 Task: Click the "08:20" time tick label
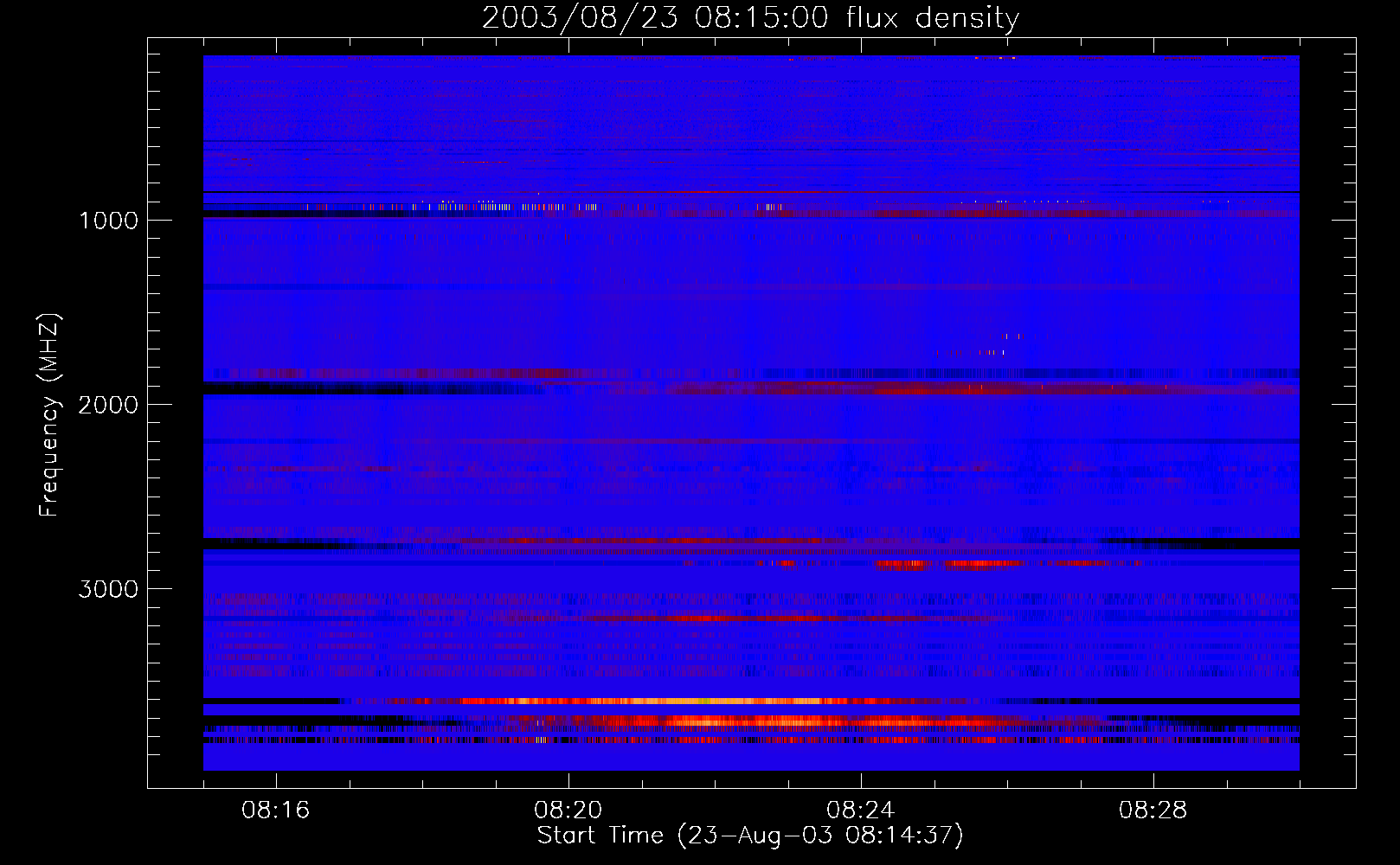click(568, 811)
